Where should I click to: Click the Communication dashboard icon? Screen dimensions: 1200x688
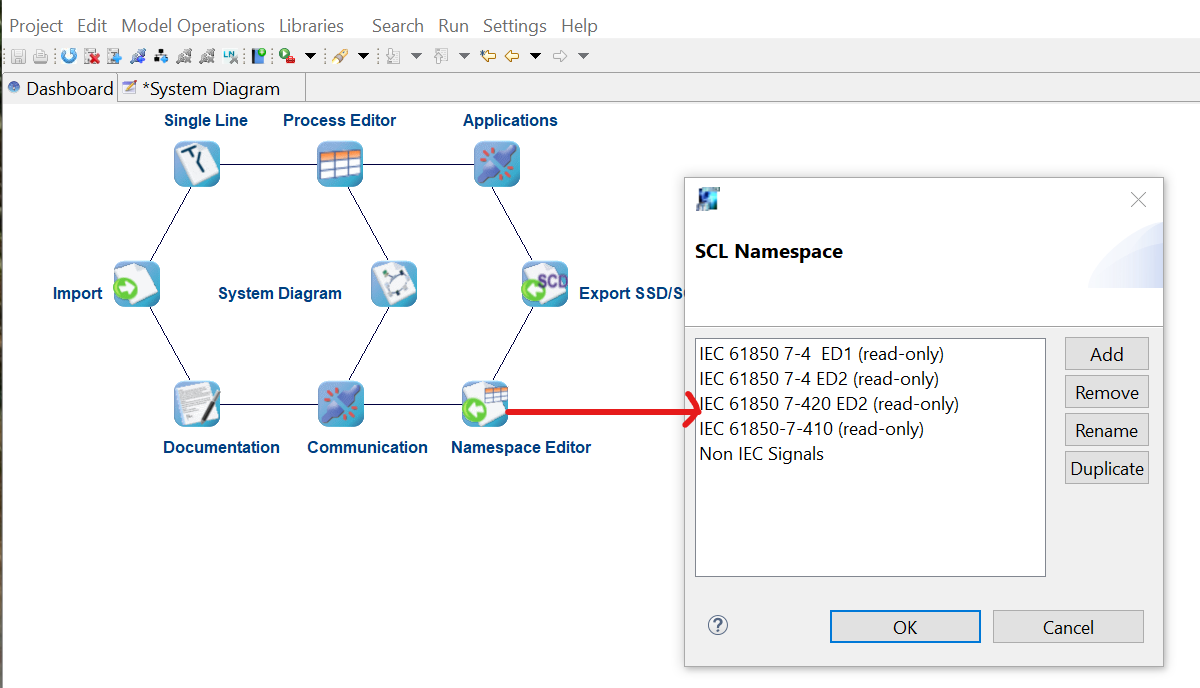click(340, 404)
